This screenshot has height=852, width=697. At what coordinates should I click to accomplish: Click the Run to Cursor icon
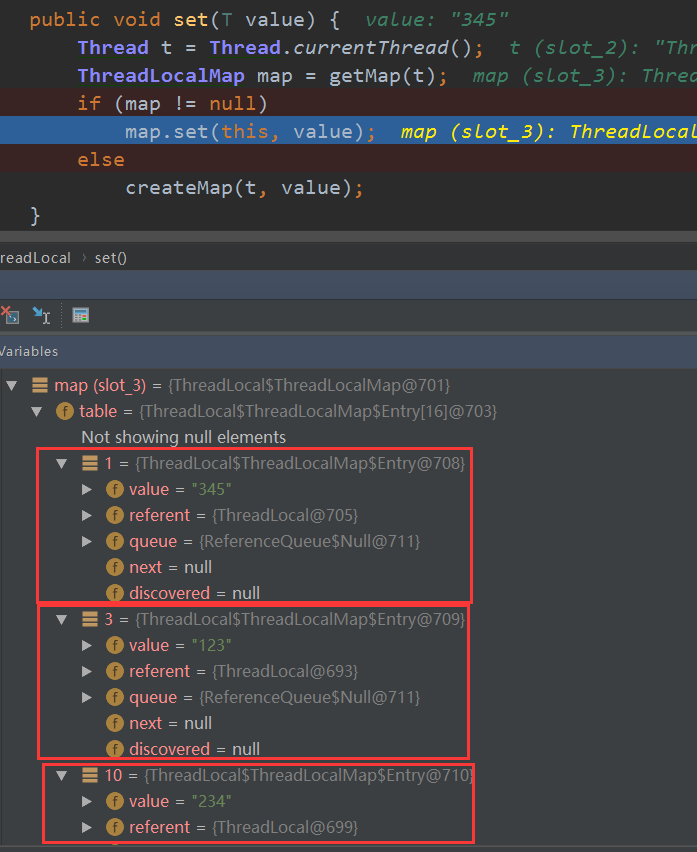click(41, 315)
